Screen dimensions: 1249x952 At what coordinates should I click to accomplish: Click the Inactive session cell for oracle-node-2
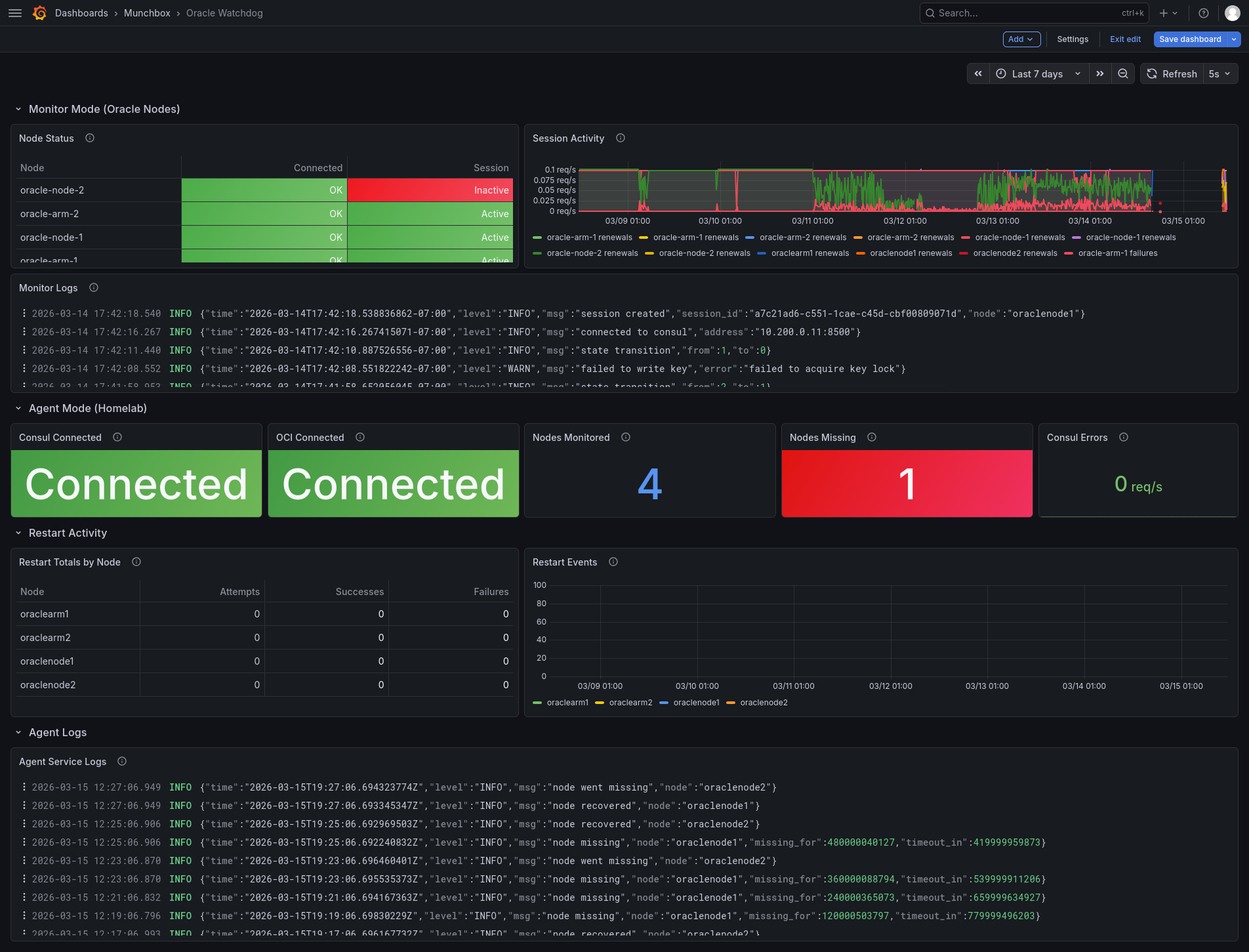tap(430, 190)
